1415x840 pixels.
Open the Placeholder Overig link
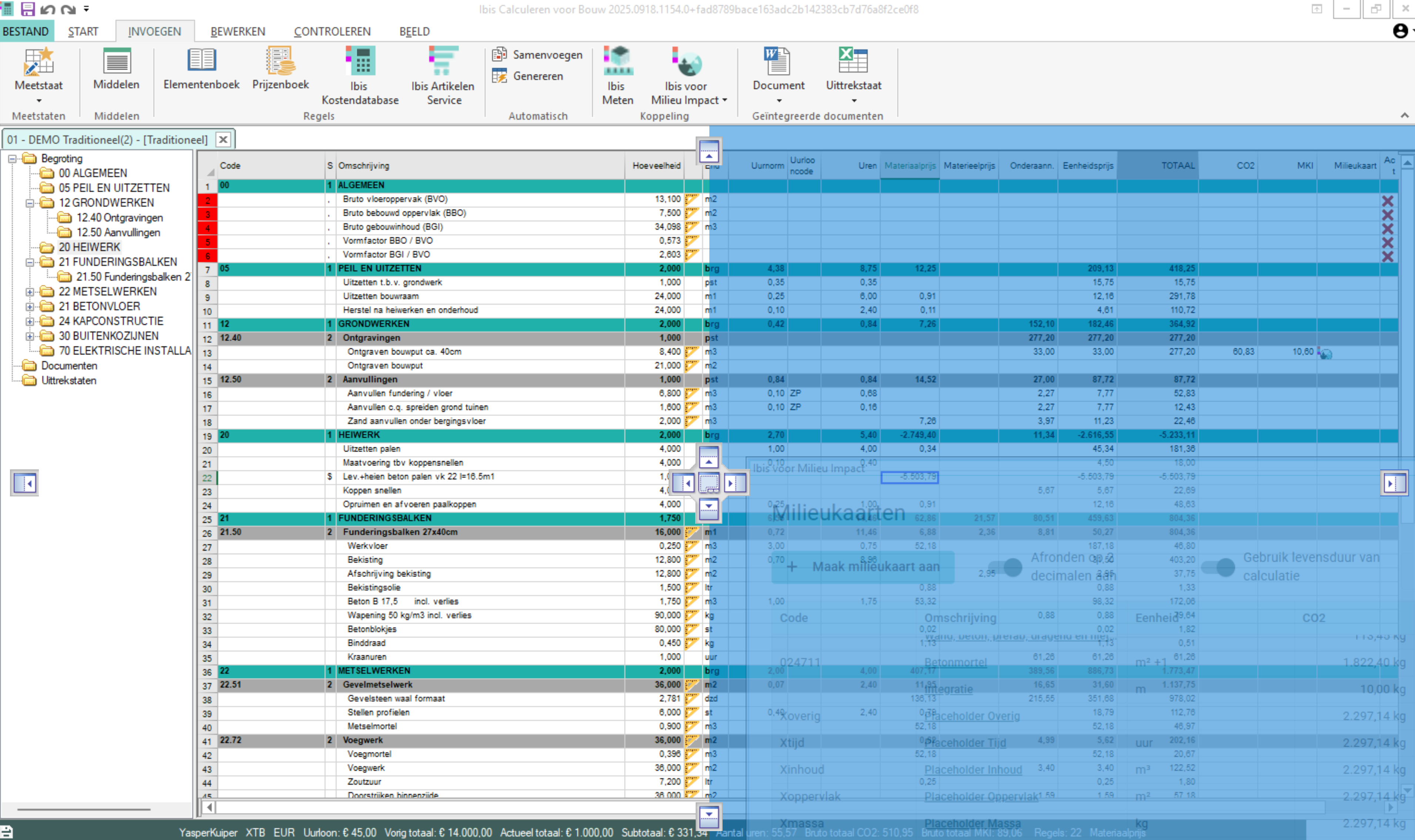coord(972,716)
